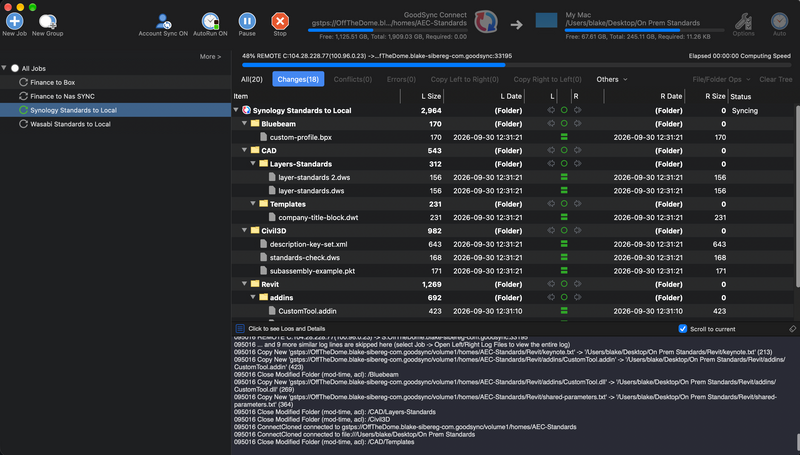Click green equals on custom-profile.bpx row
Viewport: 800px width, 455px height.
click(x=564, y=137)
